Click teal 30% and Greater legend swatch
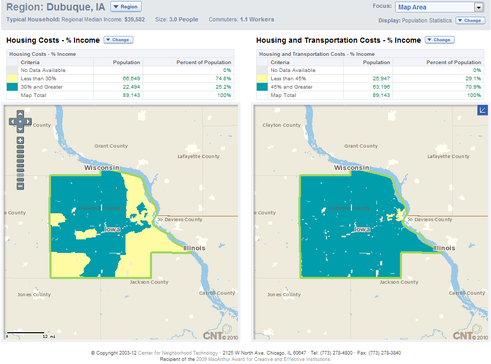The width and height of the screenshot is (491, 364). tap(12, 87)
